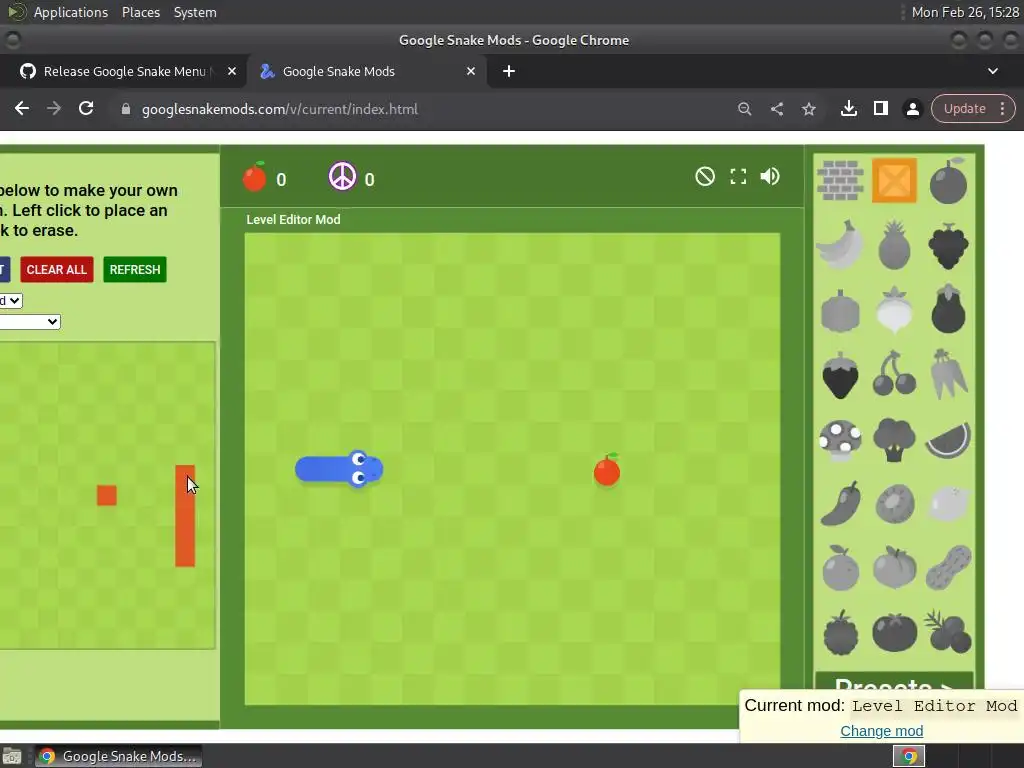Reload the current page
The image size is (1024, 768).
click(86, 109)
